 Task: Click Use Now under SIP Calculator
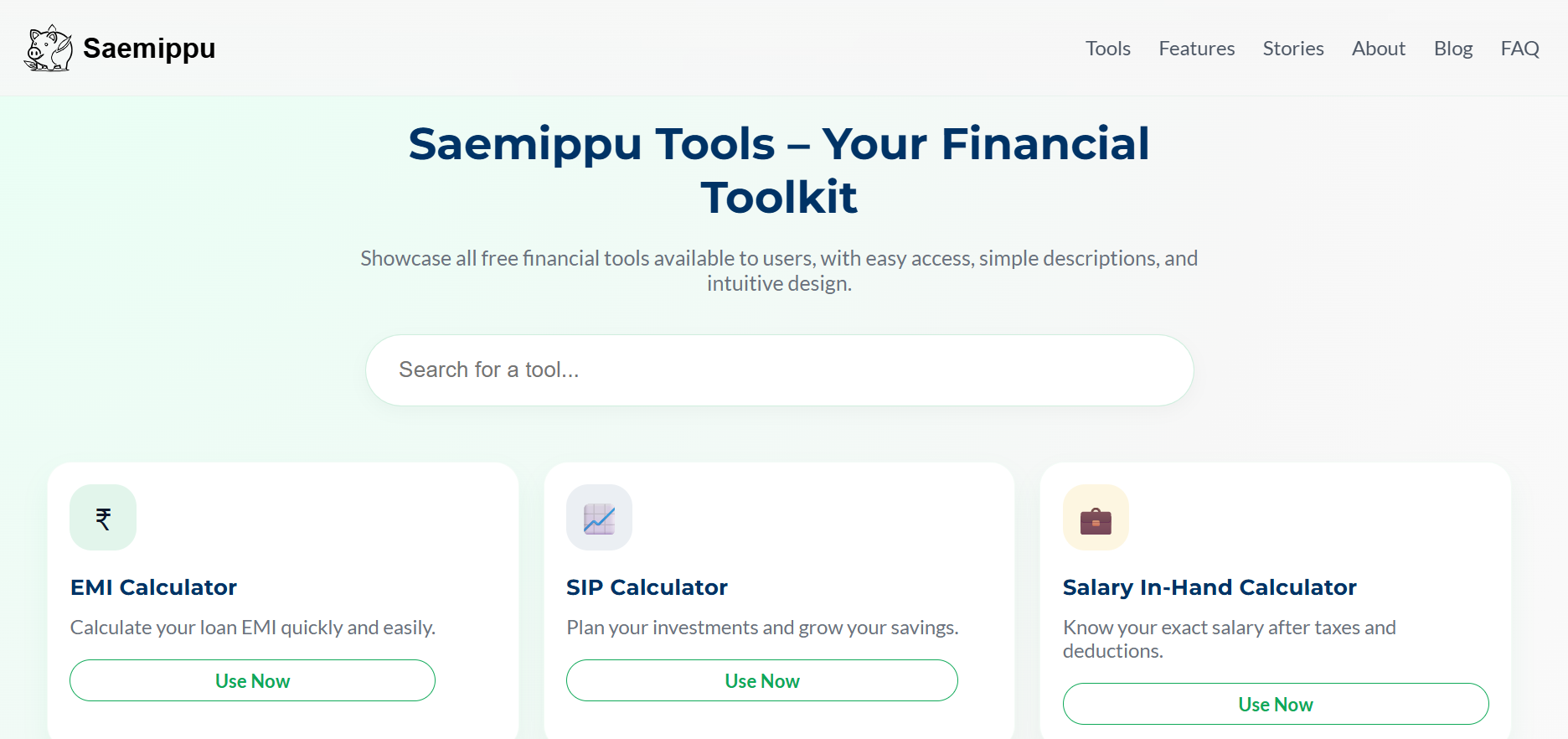[761, 680]
